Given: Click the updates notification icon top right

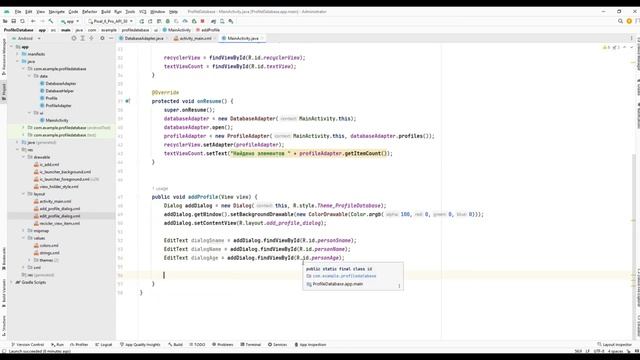Looking at the screenshot, I should (x=629, y=21).
